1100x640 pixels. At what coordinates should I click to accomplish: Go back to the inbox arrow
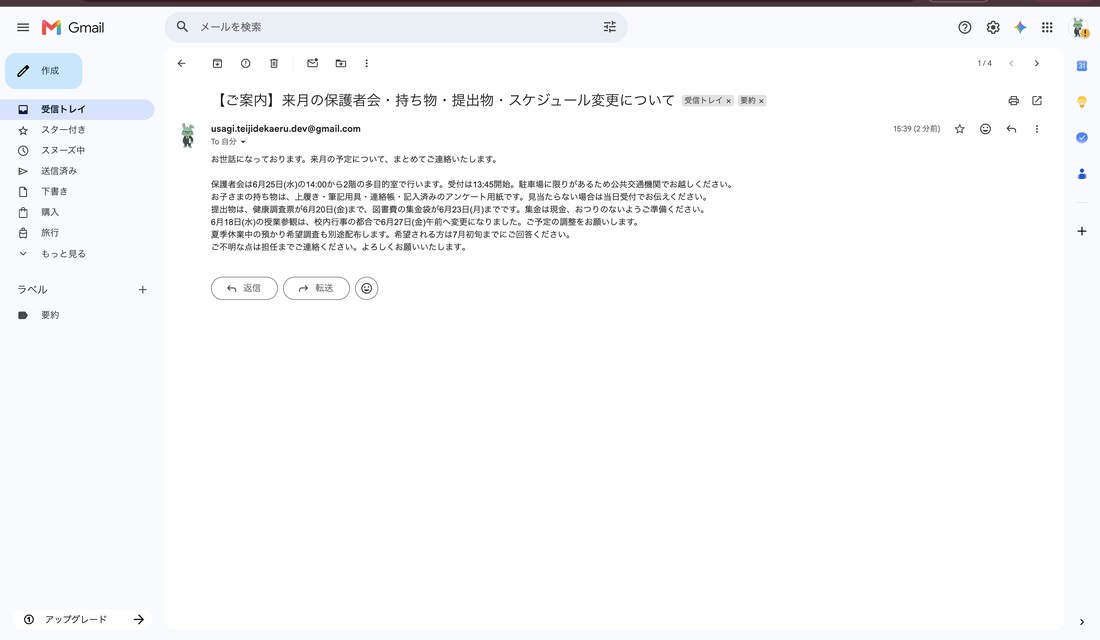pyautogui.click(x=182, y=63)
